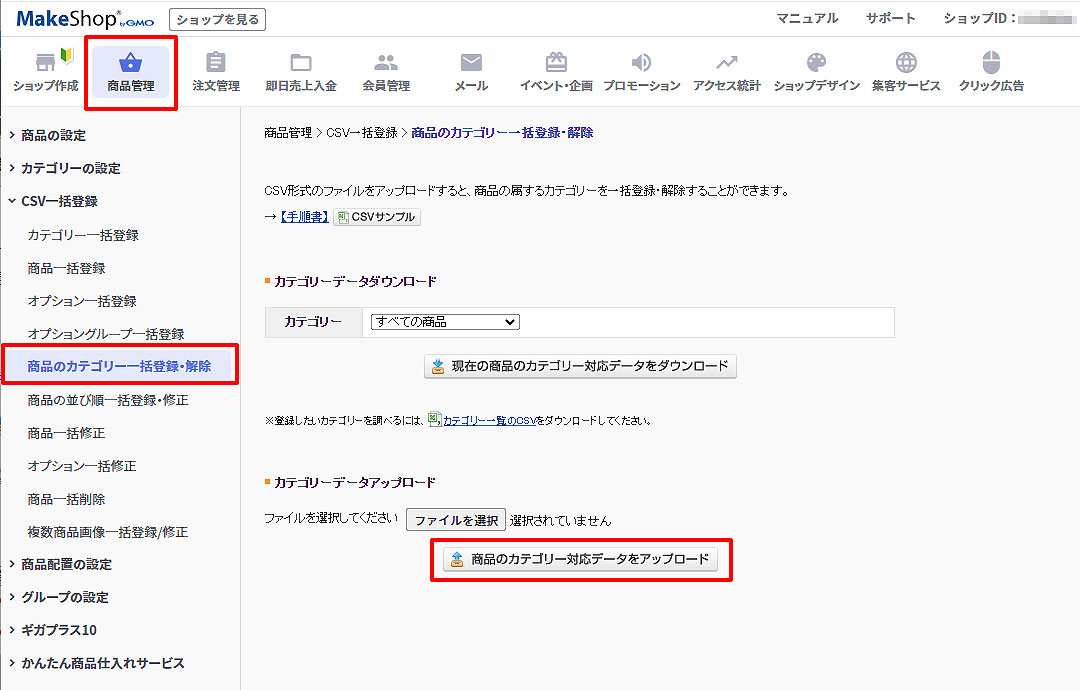Click the CSVサンプル button
Viewport: 1080px width, 690px height.
376,217
